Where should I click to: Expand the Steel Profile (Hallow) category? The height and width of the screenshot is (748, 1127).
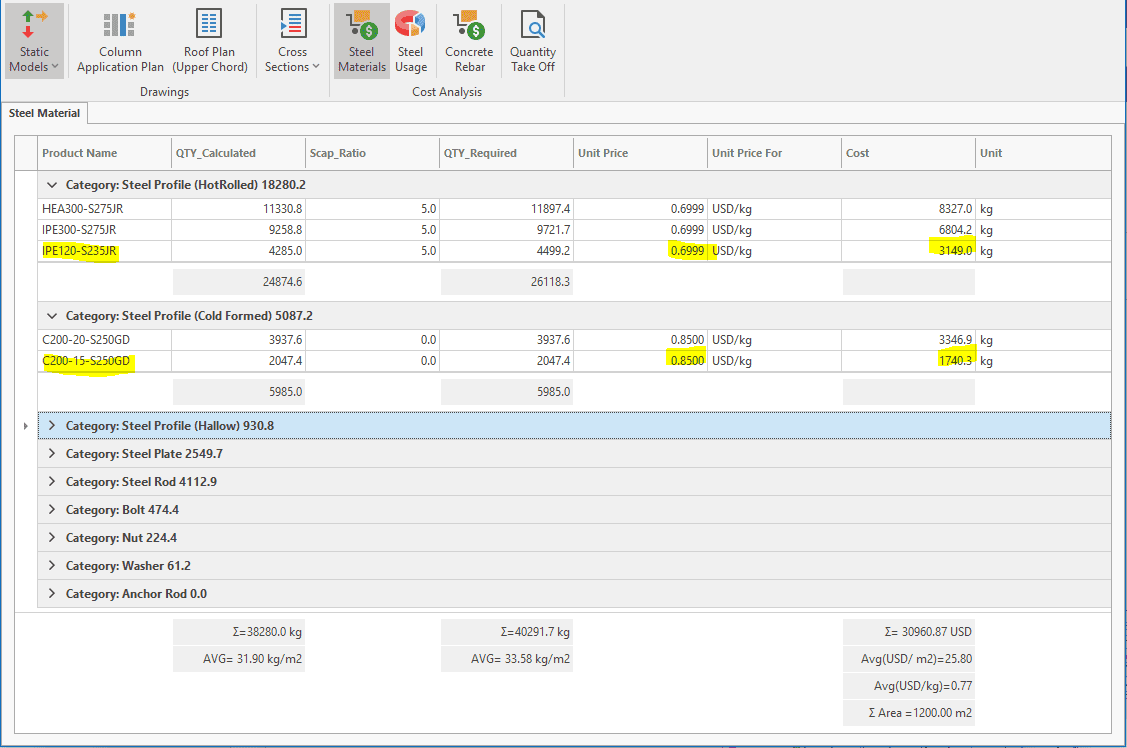tap(52, 426)
